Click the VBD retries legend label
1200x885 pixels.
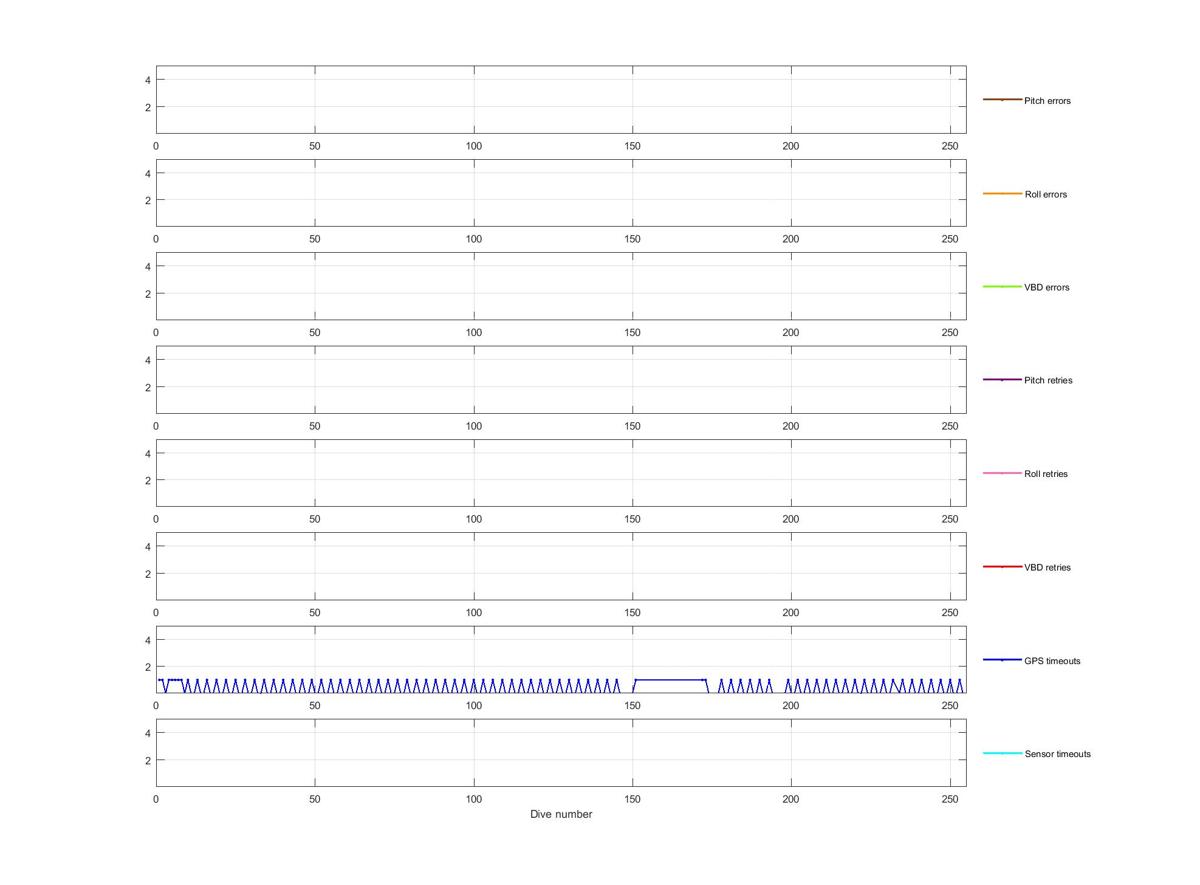click(1047, 567)
